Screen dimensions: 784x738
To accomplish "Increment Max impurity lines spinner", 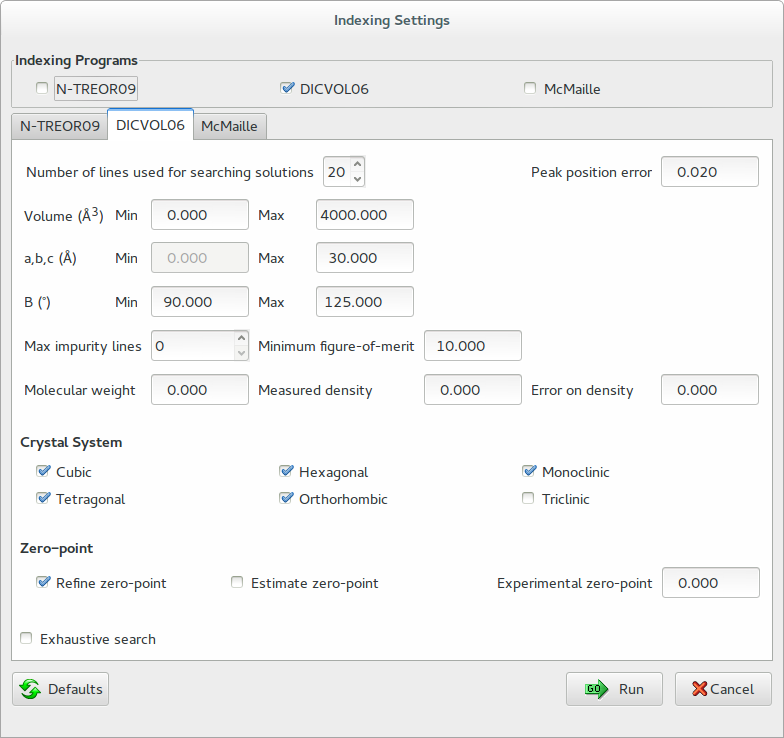I will tap(242, 338).
